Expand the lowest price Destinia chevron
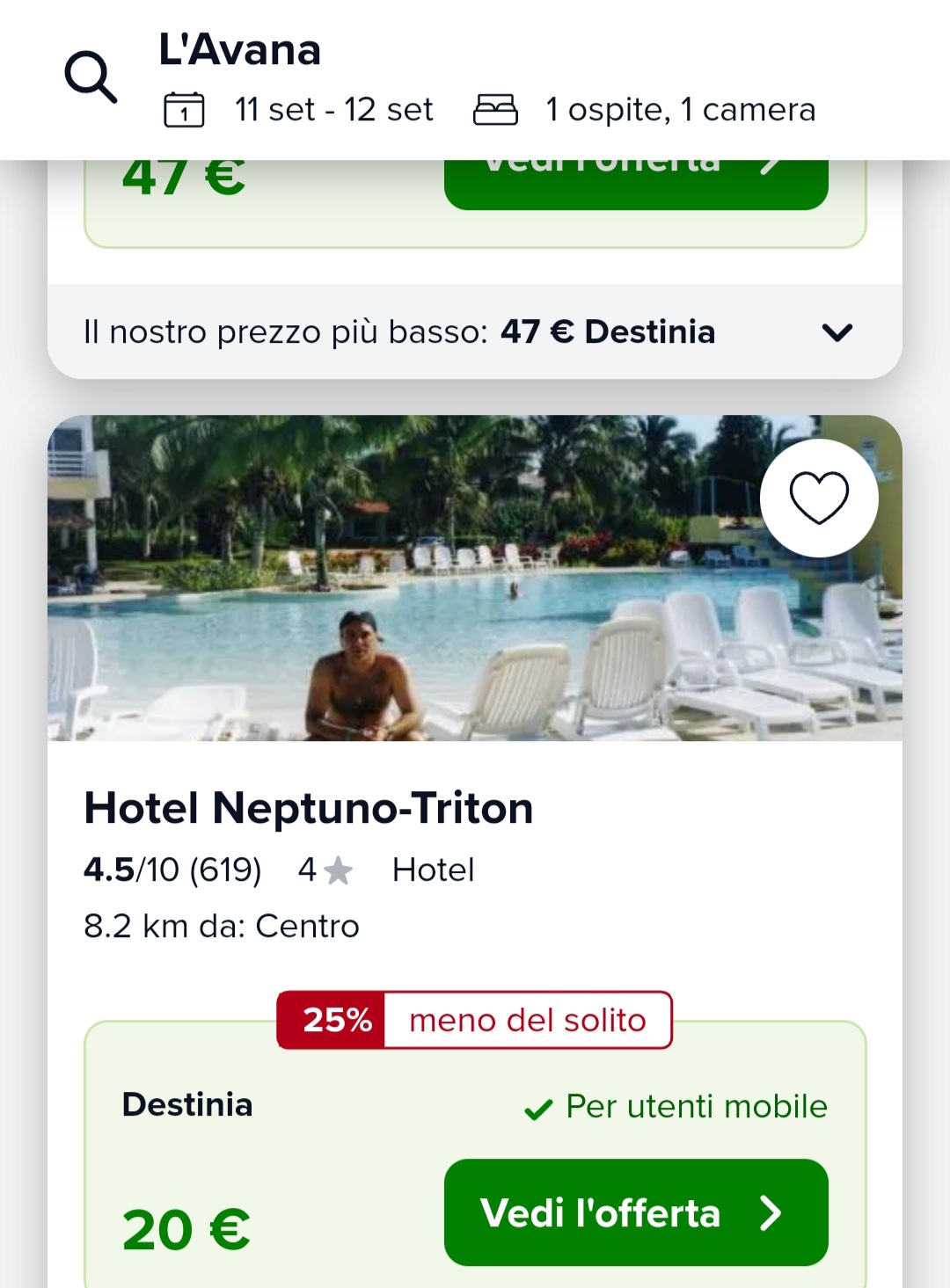Screen dimensions: 950x1288 pos(837,332)
